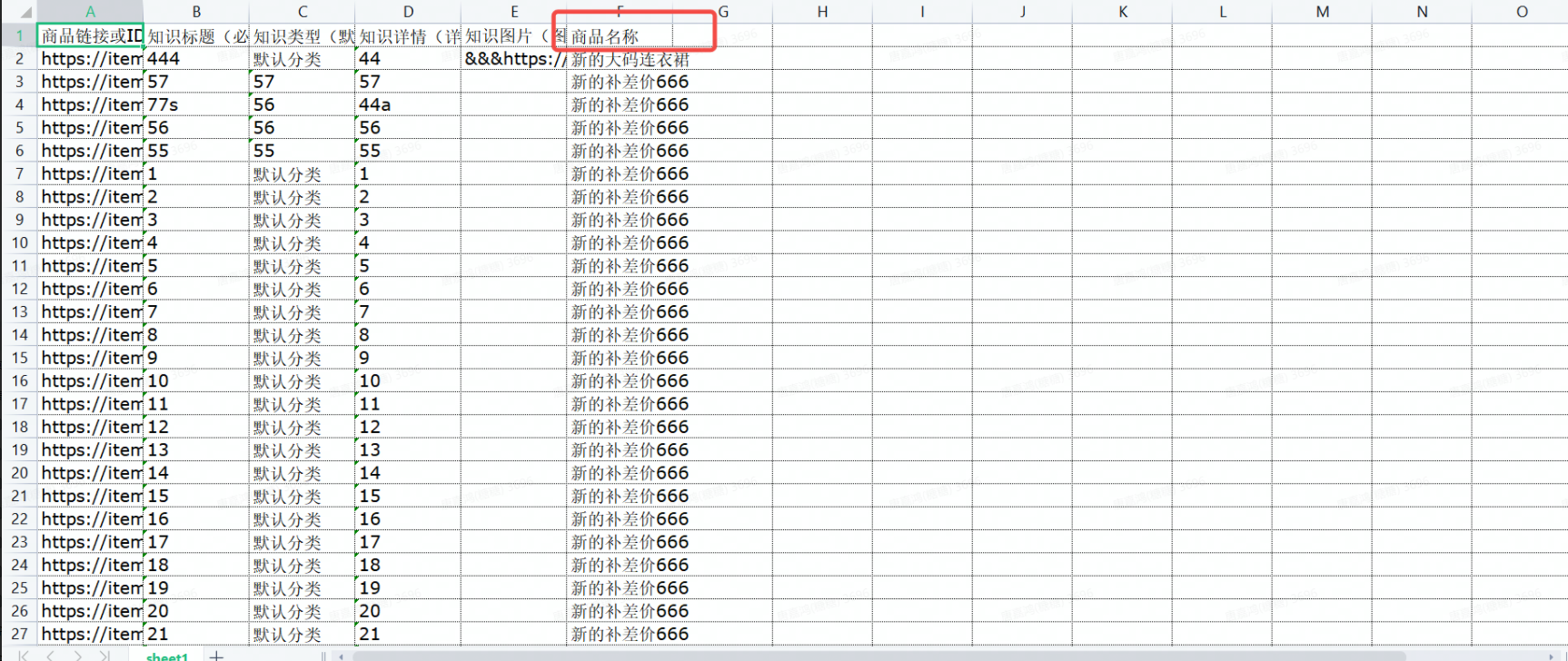
Task: Select row 20 header
Action: [x=19, y=472]
